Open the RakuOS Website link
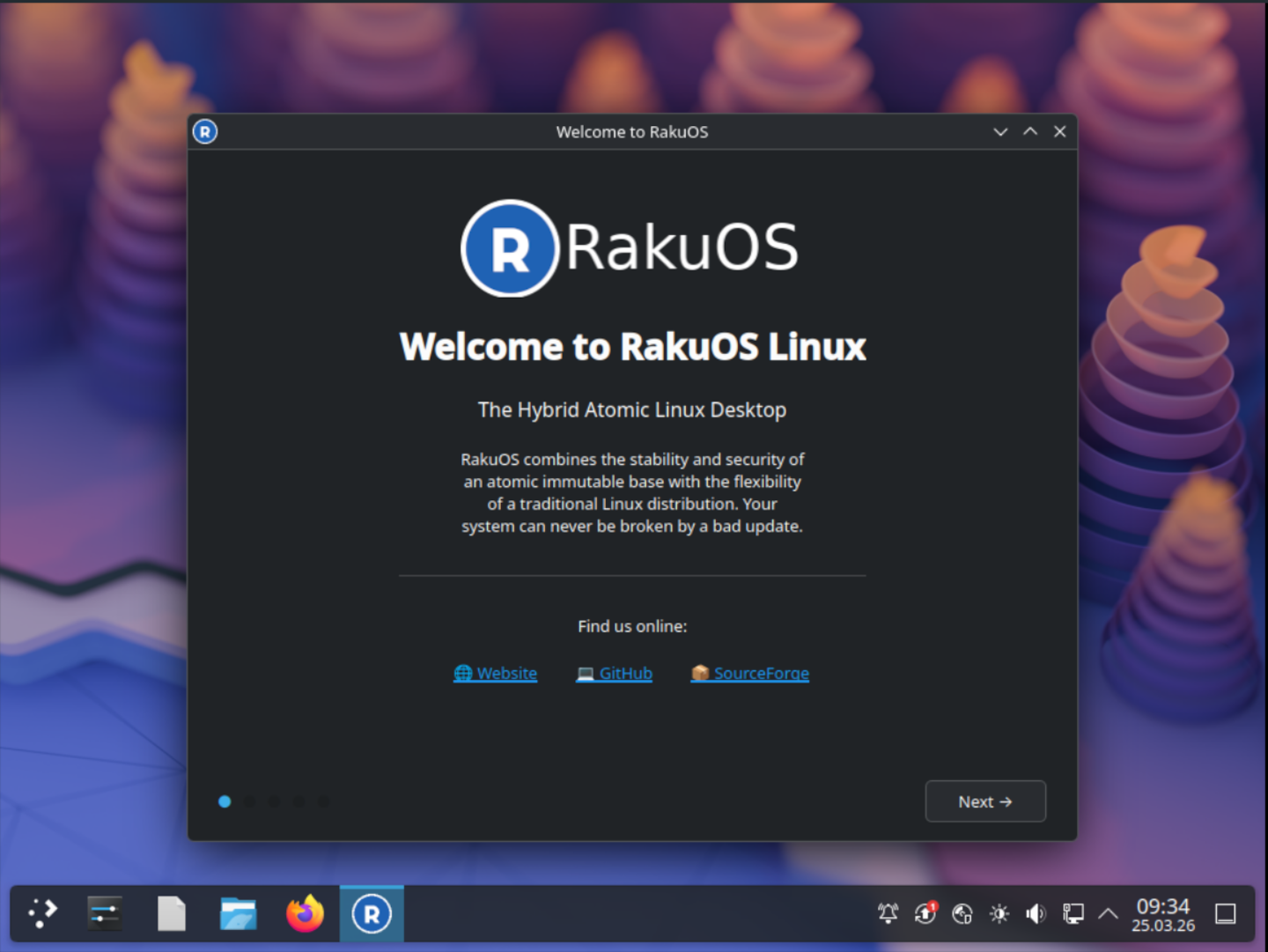The height and width of the screenshot is (952, 1268). (x=496, y=673)
